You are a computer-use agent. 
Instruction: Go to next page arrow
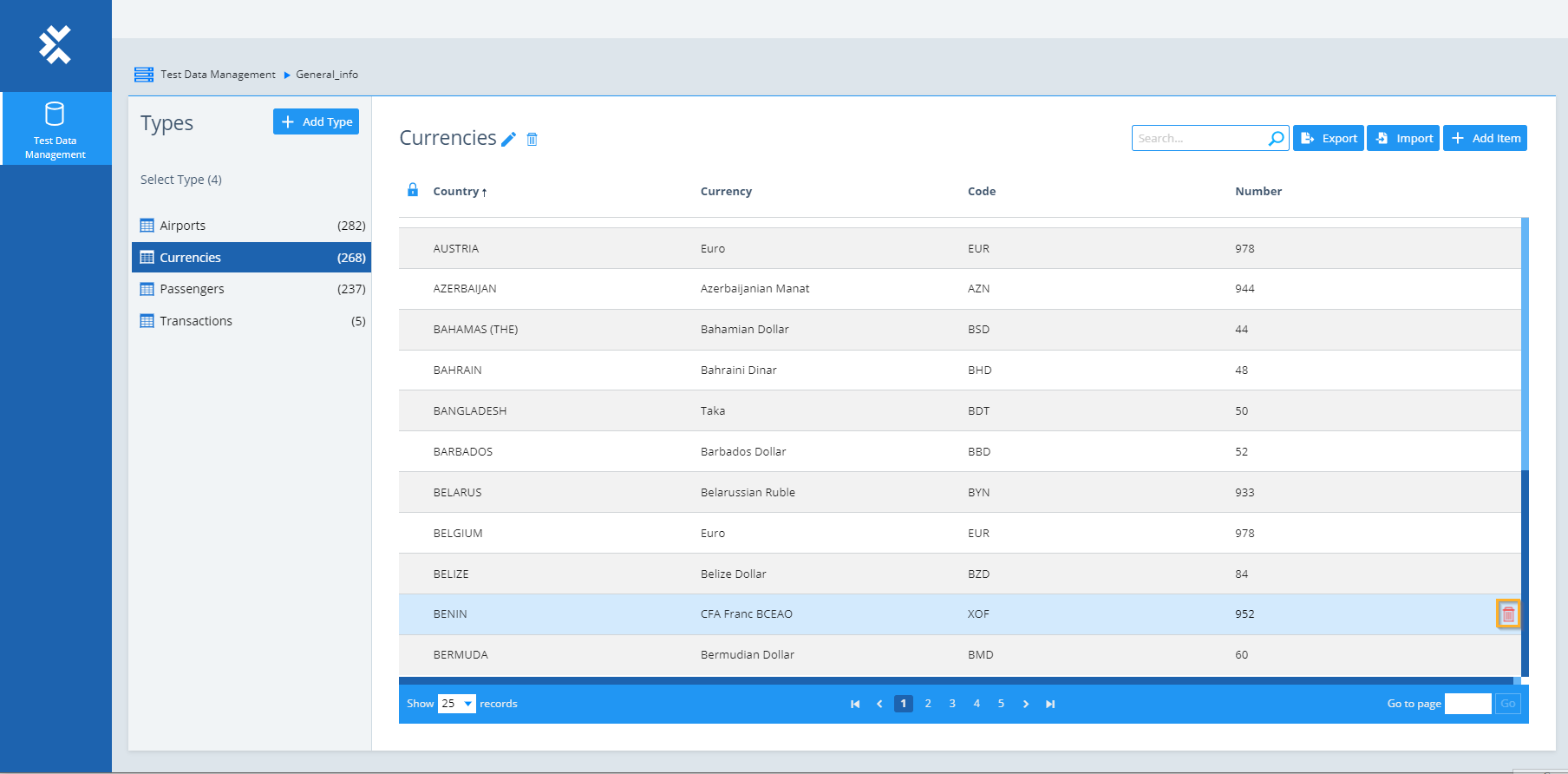point(1026,704)
